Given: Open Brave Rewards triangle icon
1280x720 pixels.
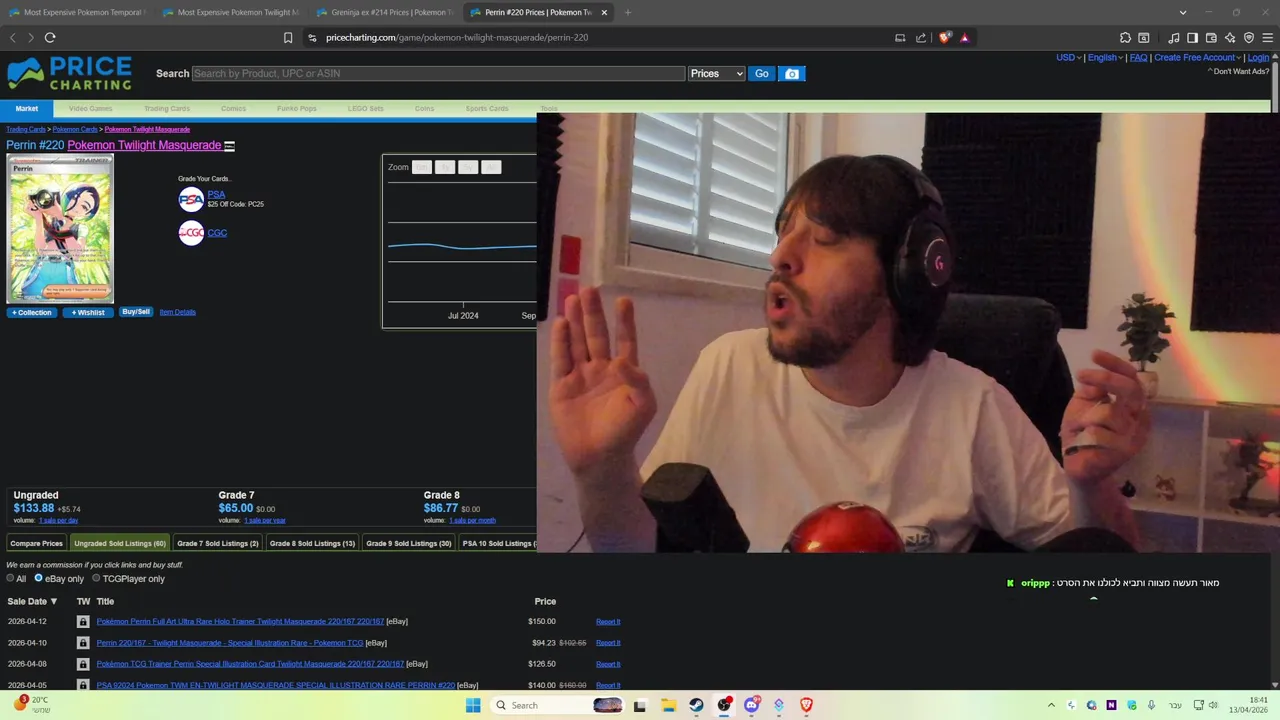Looking at the screenshot, I should (964, 38).
